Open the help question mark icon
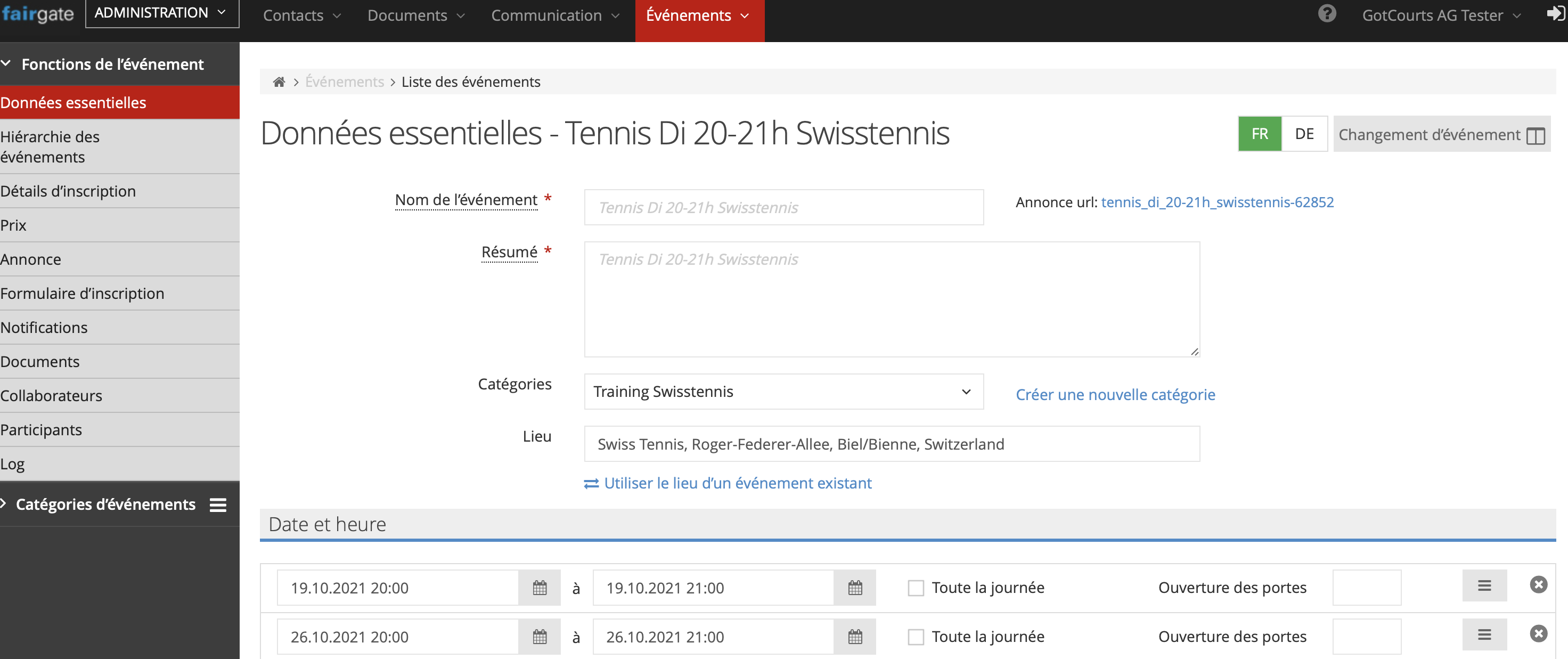Screen dimensions: 1568x659 (1327, 13)
